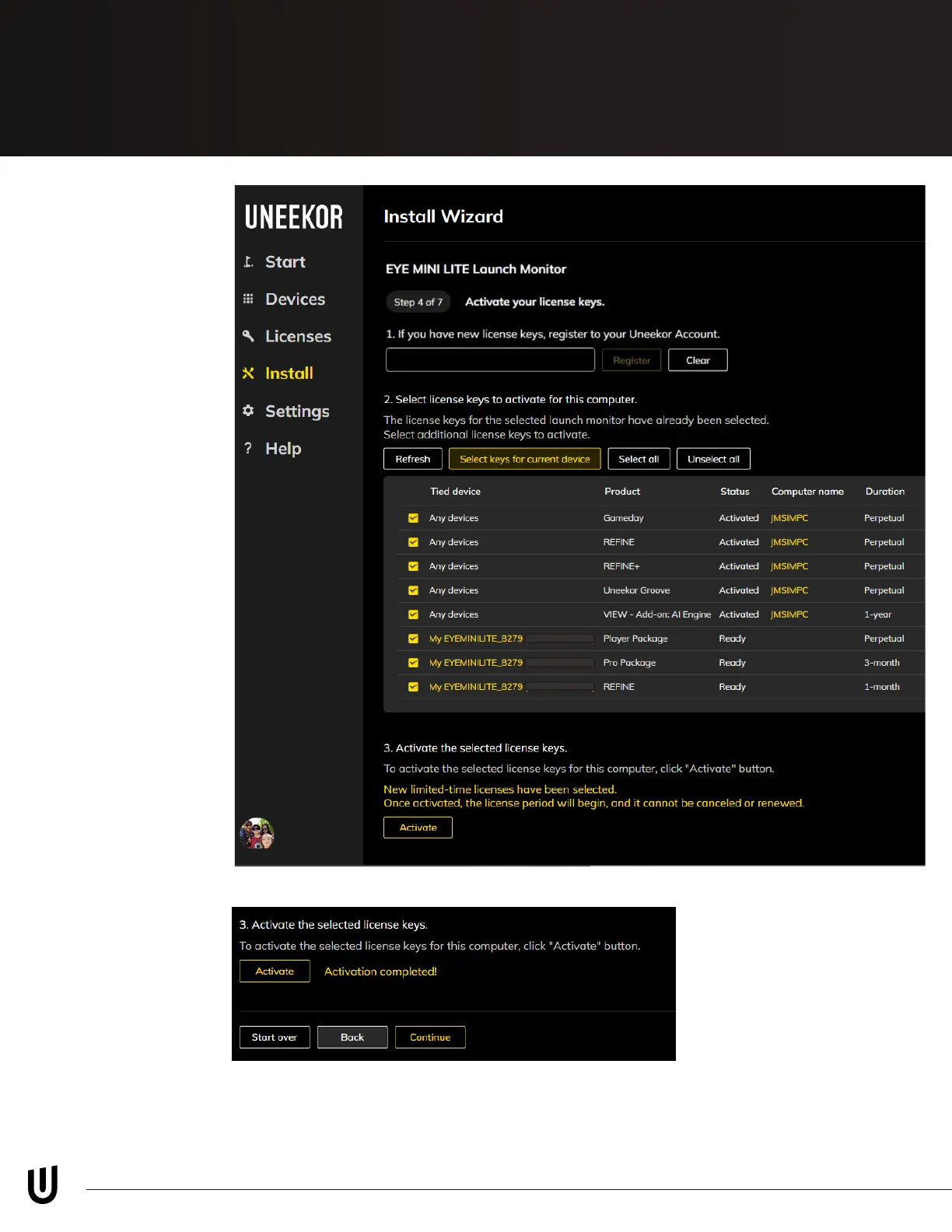
Task: Click the Unselect all button
Action: 713,459
